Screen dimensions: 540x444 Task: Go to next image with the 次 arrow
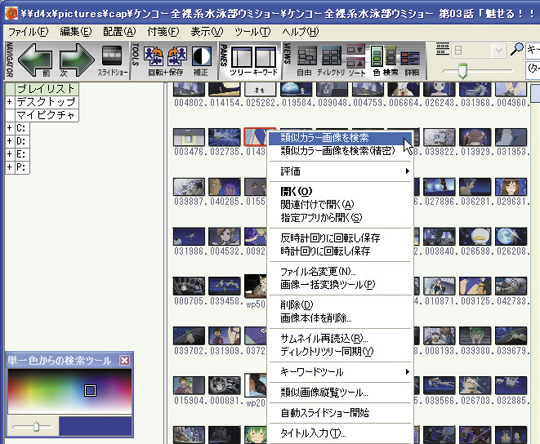pyautogui.click(x=77, y=60)
